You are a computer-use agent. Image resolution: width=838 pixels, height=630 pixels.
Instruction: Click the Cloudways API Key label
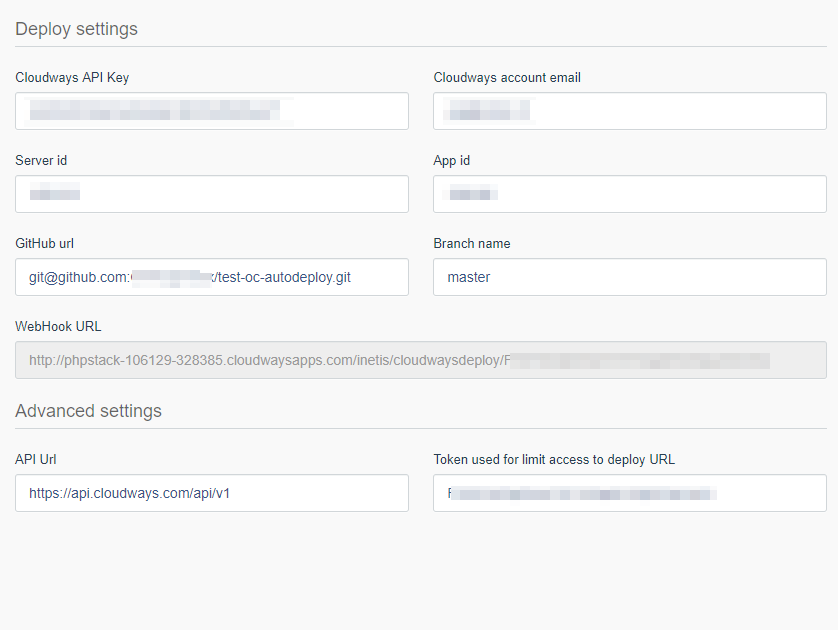(72, 77)
